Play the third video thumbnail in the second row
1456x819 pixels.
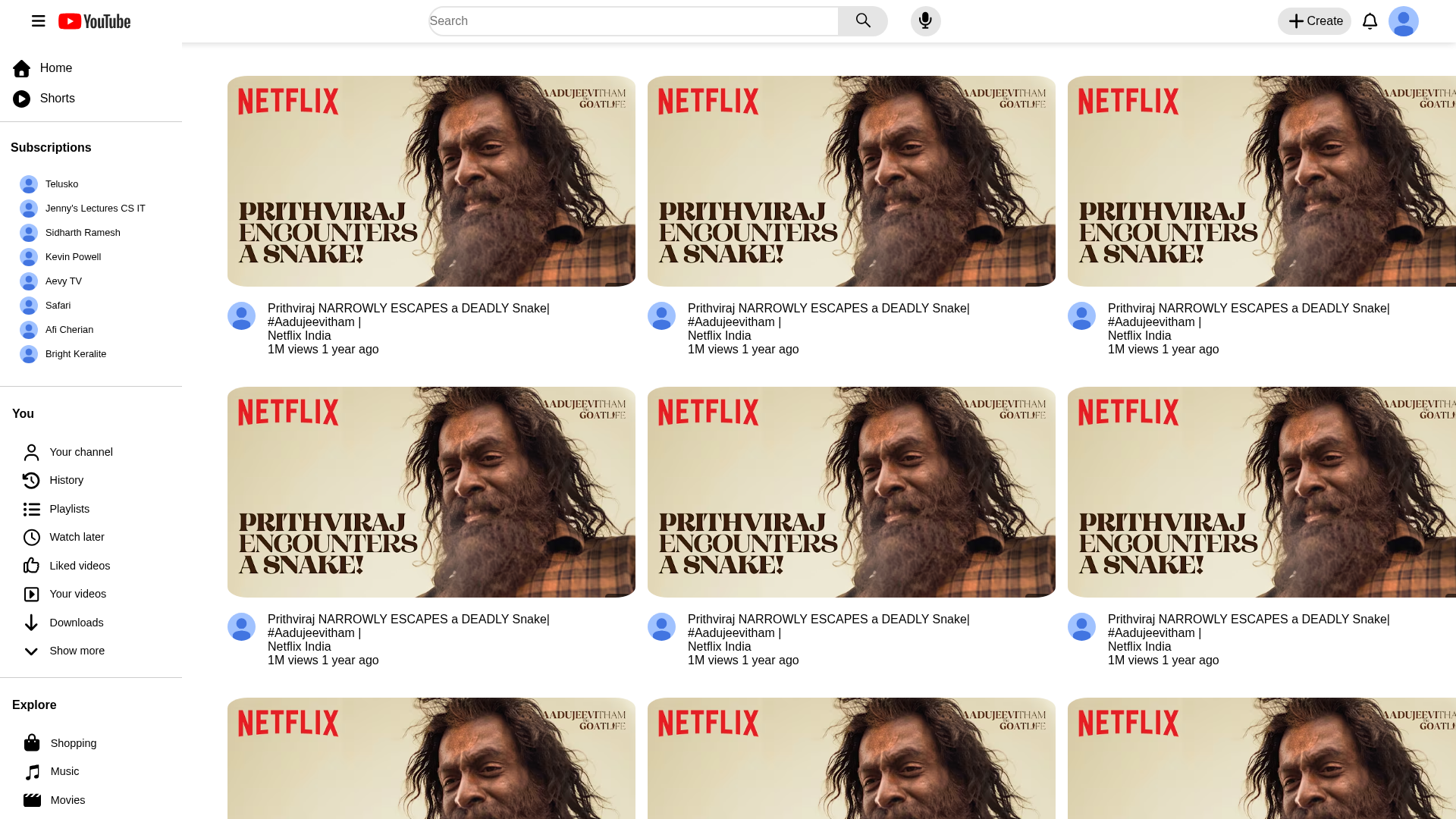pyautogui.click(x=1262, y=492)
